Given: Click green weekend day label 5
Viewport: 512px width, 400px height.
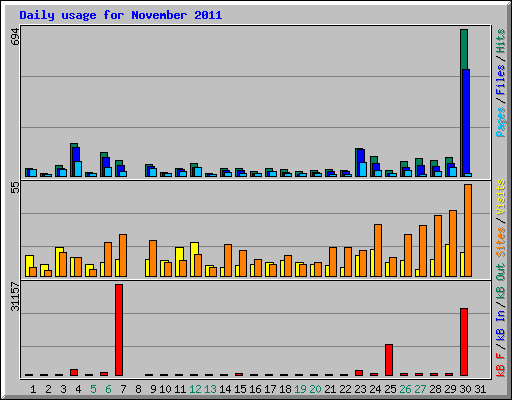Looking at the screenshot, I should (93, 389).
